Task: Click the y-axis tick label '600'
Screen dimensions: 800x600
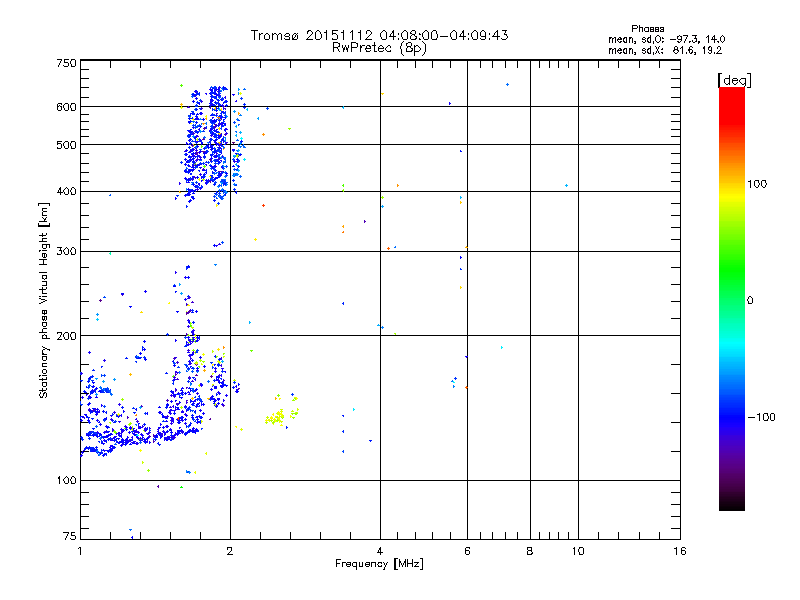Action: 66,107
